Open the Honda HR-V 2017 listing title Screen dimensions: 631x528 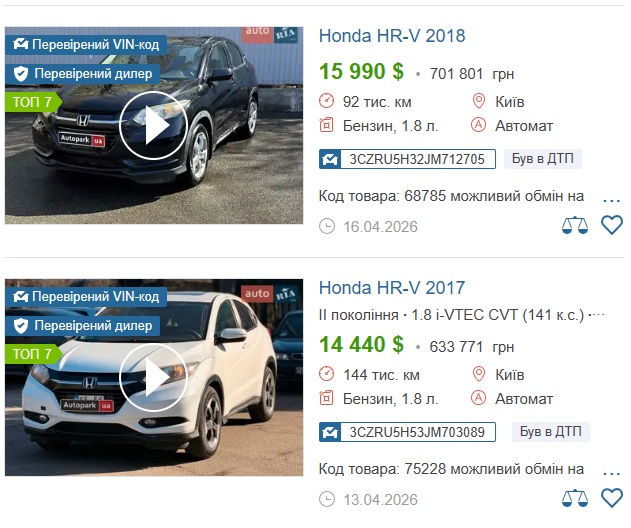[392, 288]
